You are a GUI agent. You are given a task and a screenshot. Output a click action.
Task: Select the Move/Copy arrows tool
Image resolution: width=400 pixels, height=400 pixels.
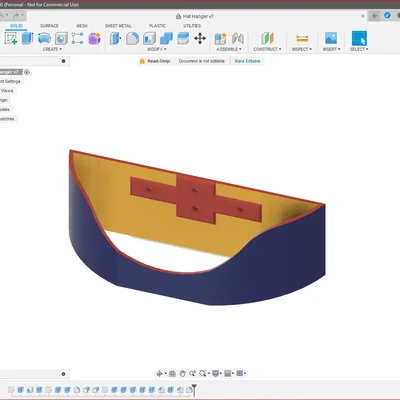(x=200, y=38)
